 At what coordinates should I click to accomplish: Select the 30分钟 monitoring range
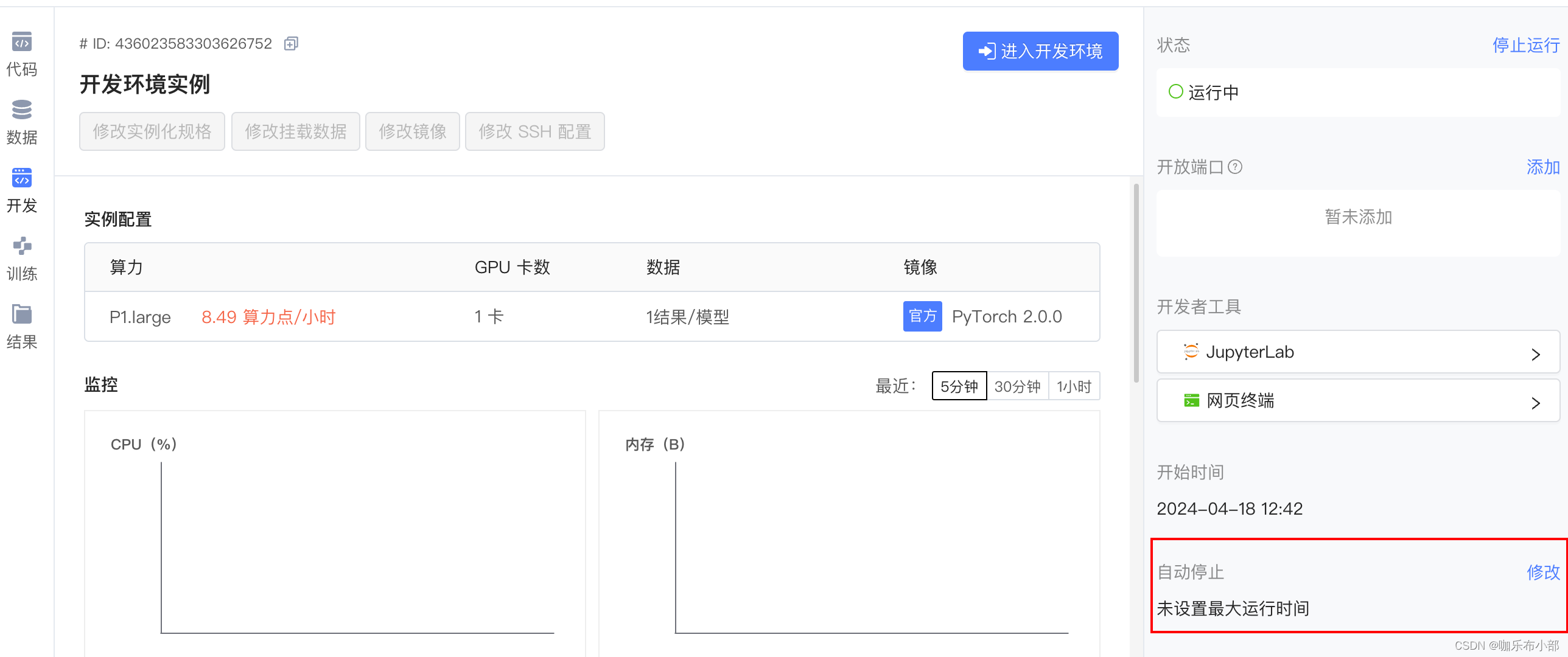click(1017, 386)
